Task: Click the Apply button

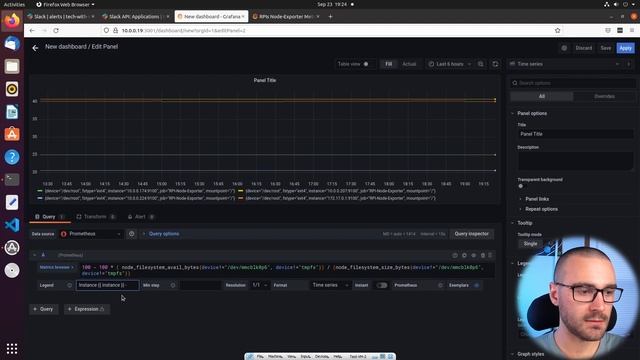Action: click(x=625, y=48)
